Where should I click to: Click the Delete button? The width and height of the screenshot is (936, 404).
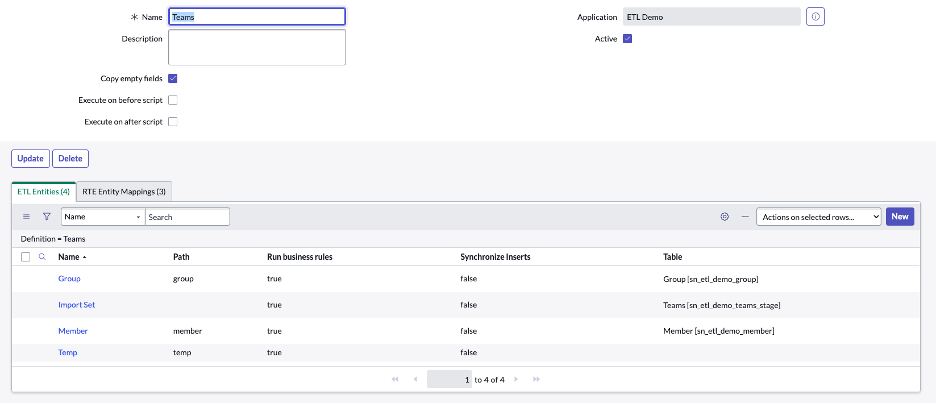coord(70,159)
